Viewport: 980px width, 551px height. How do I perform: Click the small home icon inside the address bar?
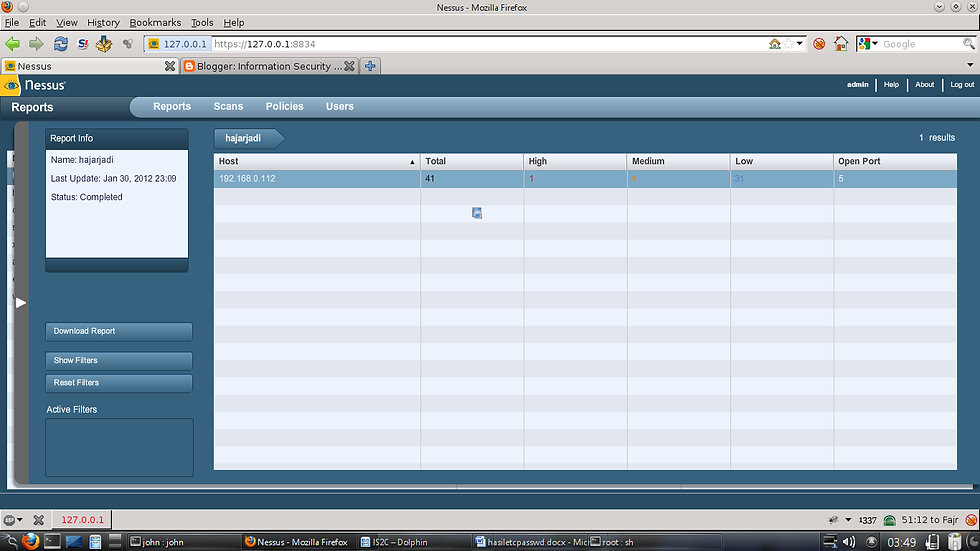point(774,44)
